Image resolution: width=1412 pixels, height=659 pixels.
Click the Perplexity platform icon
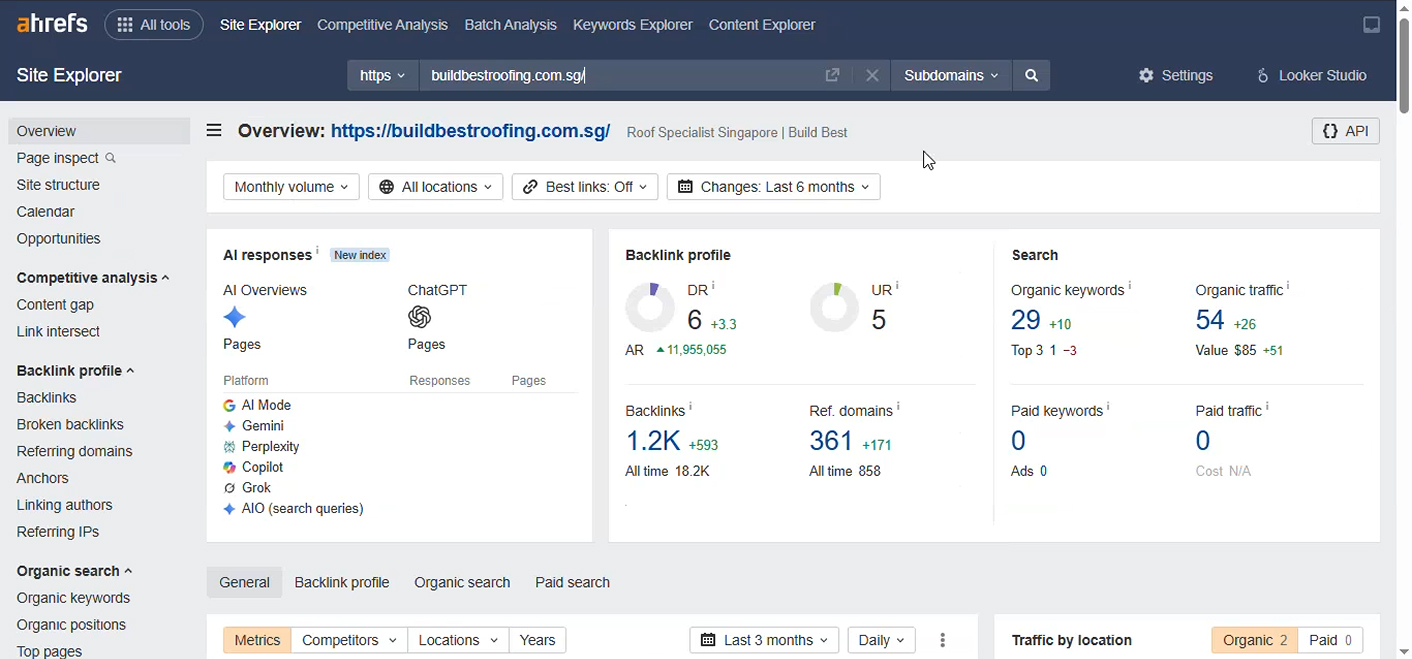(229, 447)
